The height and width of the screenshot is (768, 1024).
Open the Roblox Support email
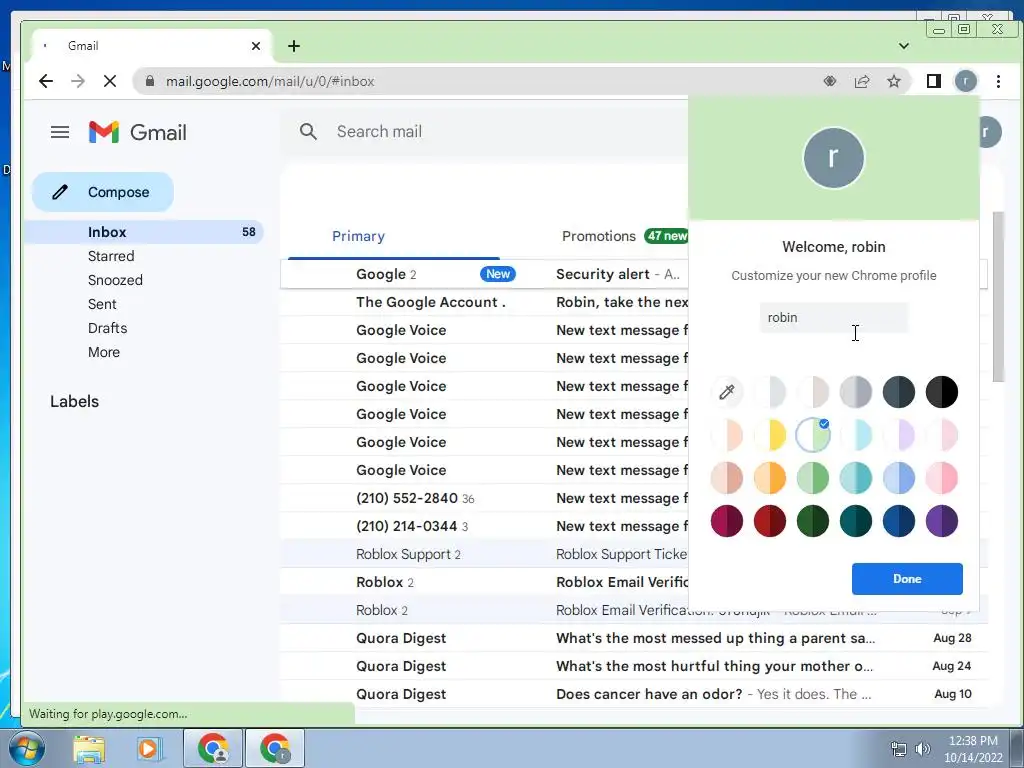(x=485, y=554)
